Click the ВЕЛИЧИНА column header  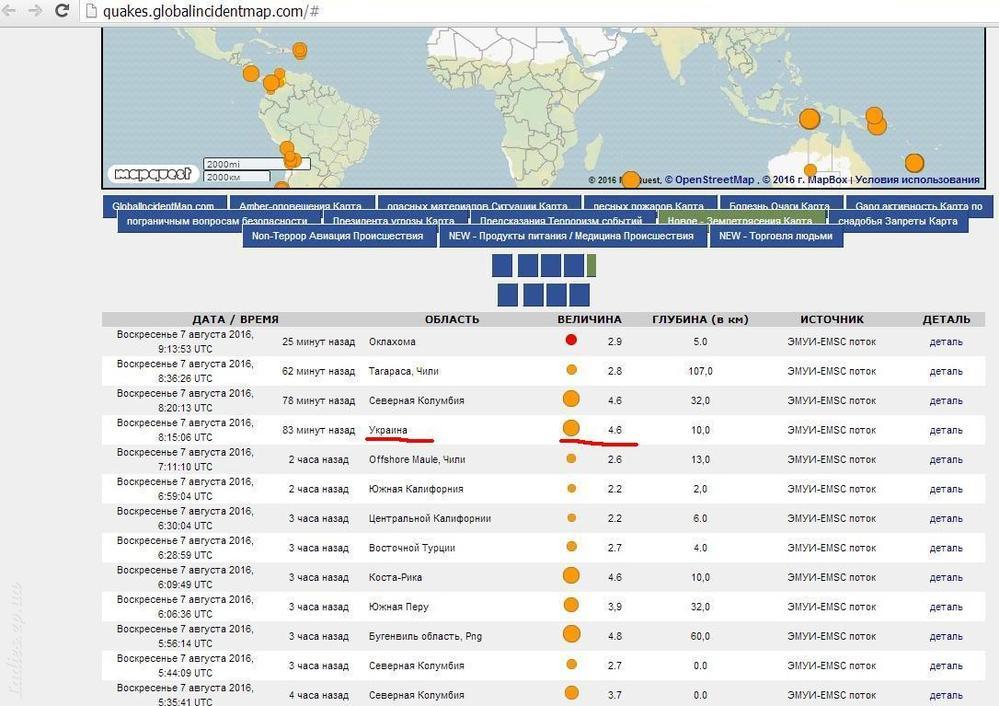(x=589, y=319)
